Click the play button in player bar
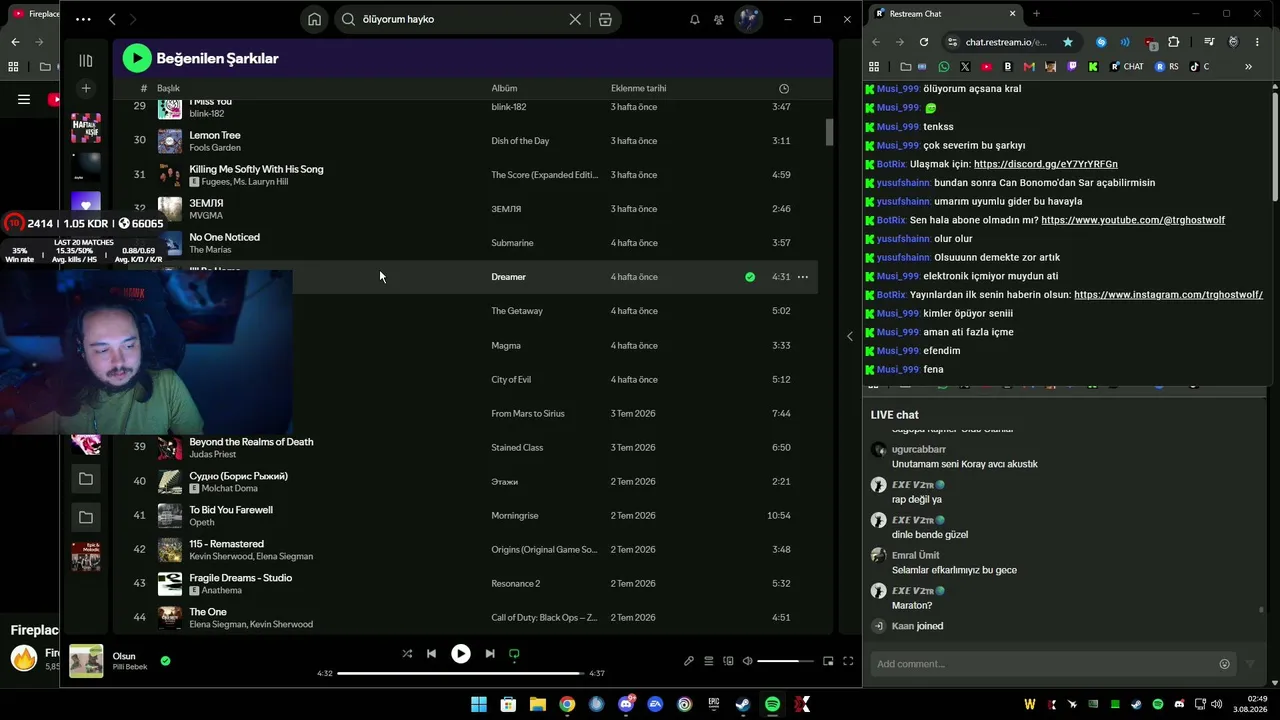Image resolution: width=1280 pixels, height=720 pixels. click(x=461, y=654)
